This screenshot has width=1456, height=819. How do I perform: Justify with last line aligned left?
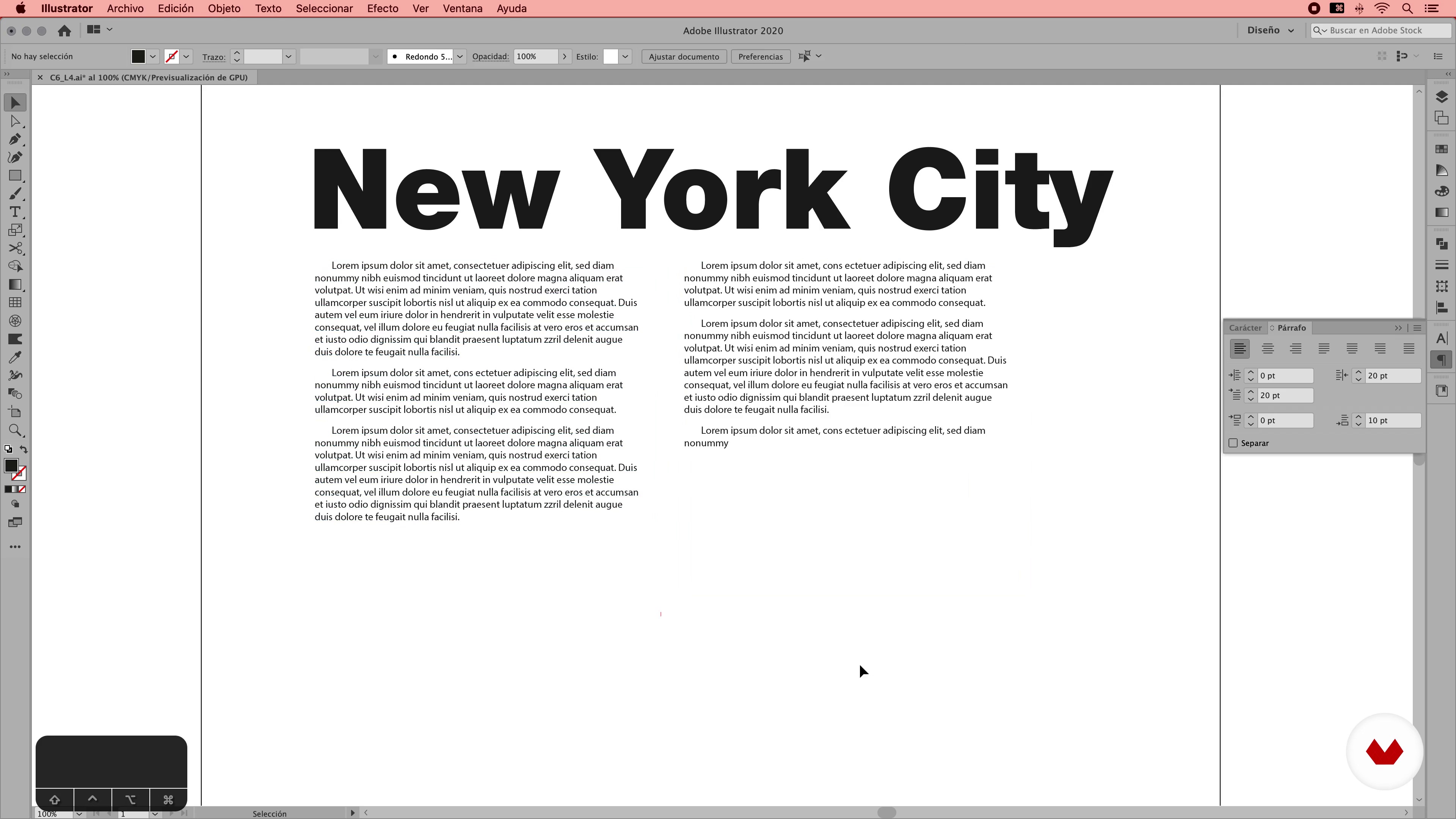pyautogui.click(x=1324, y=349)
